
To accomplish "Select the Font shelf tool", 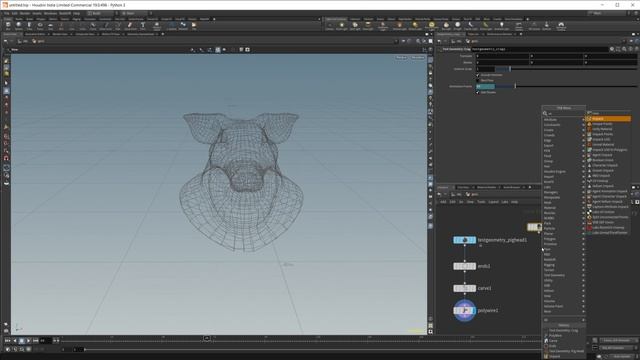I will [x=142, y=26].
